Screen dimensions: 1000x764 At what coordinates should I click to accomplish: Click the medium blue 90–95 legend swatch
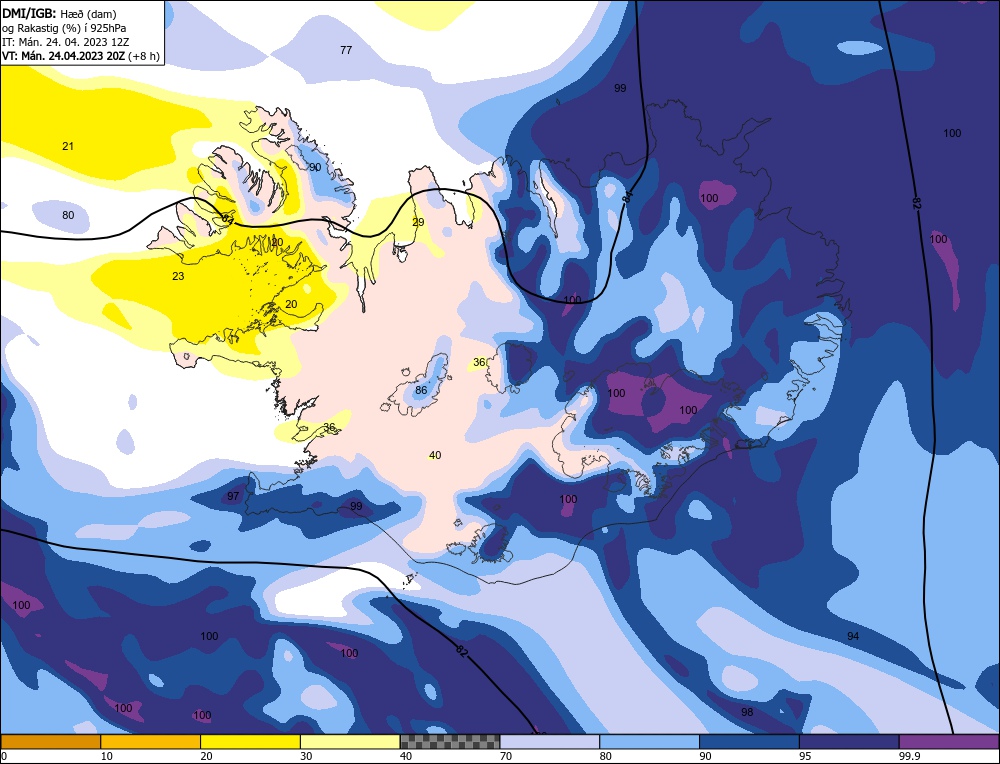click(x=749, y=741)
